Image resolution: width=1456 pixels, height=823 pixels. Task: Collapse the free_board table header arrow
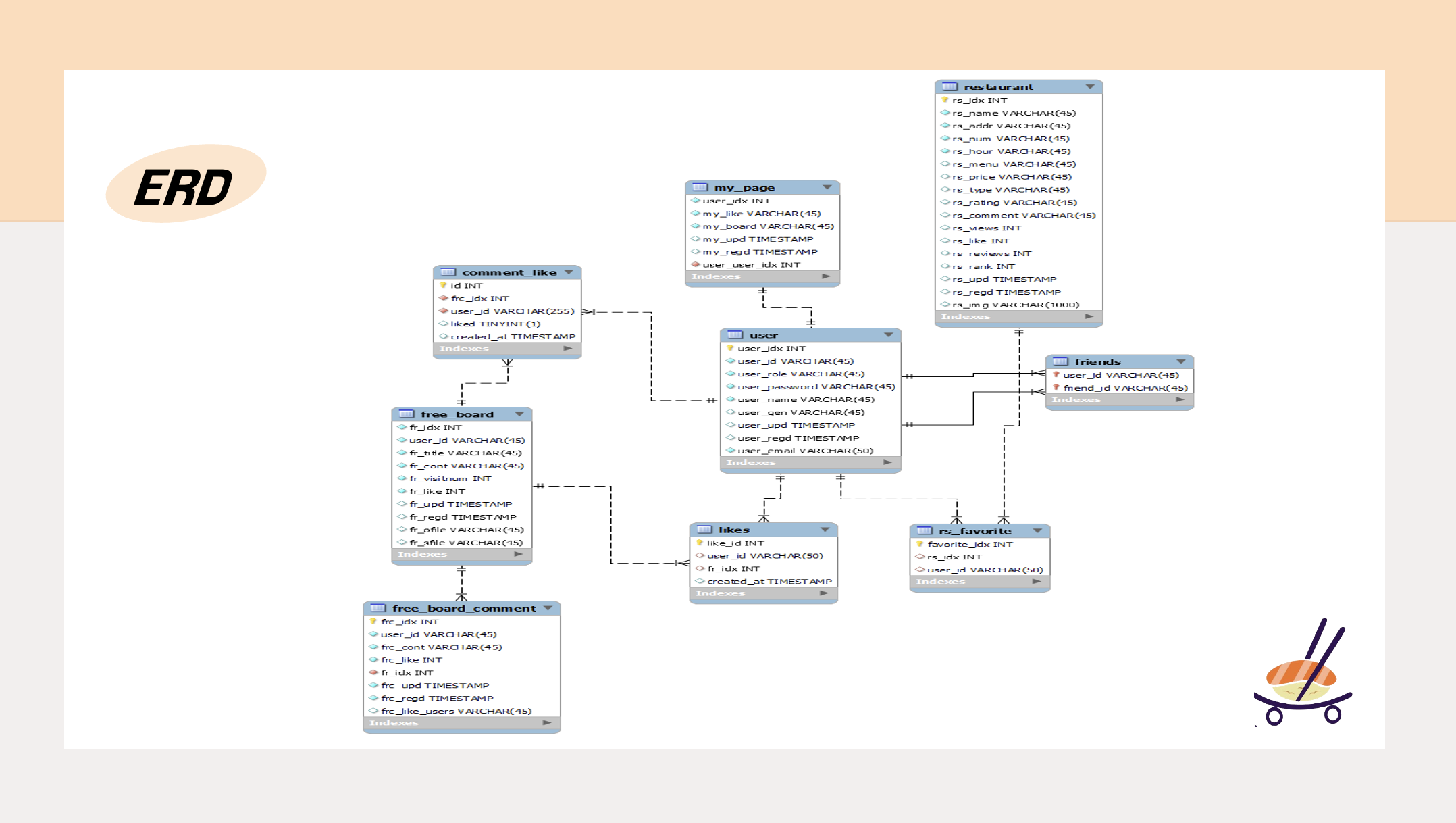click(x=519, y=414)
